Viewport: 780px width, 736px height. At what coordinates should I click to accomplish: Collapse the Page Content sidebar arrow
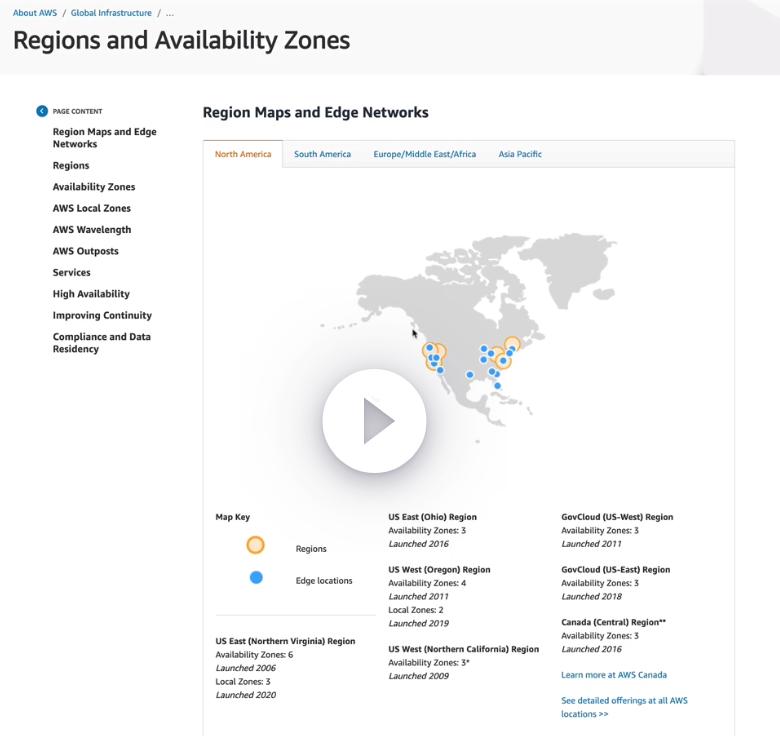pyautogui.click(x=42, y=111)
